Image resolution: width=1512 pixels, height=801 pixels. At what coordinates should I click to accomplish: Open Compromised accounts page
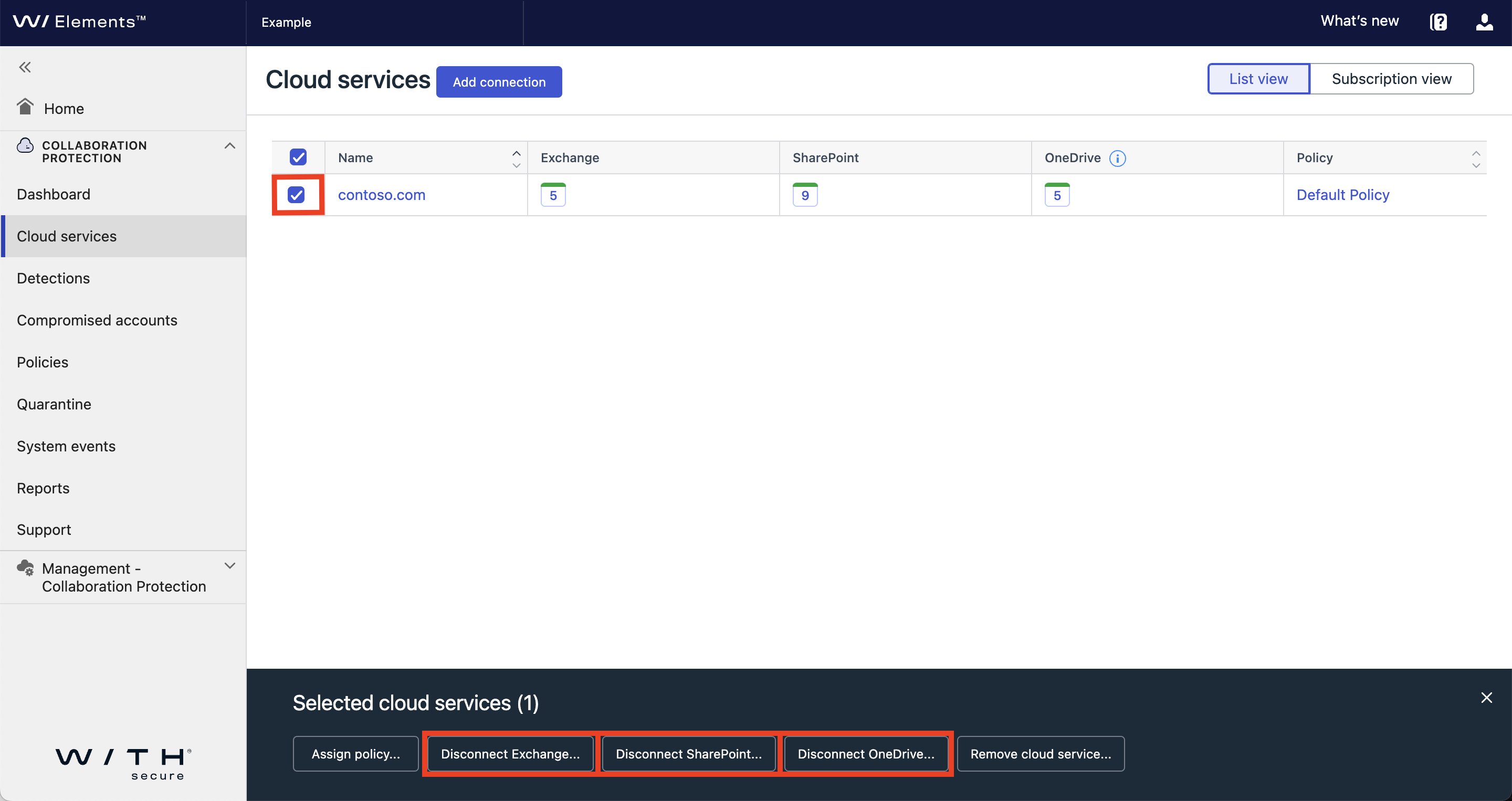[123, 320]
